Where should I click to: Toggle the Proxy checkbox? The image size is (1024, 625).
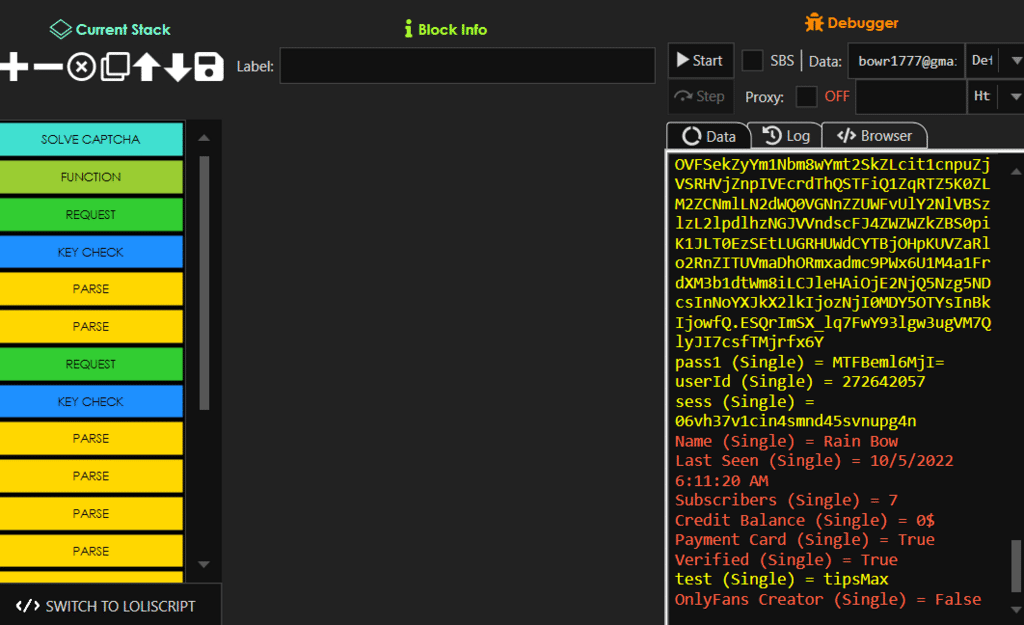[x=806, y=97]
